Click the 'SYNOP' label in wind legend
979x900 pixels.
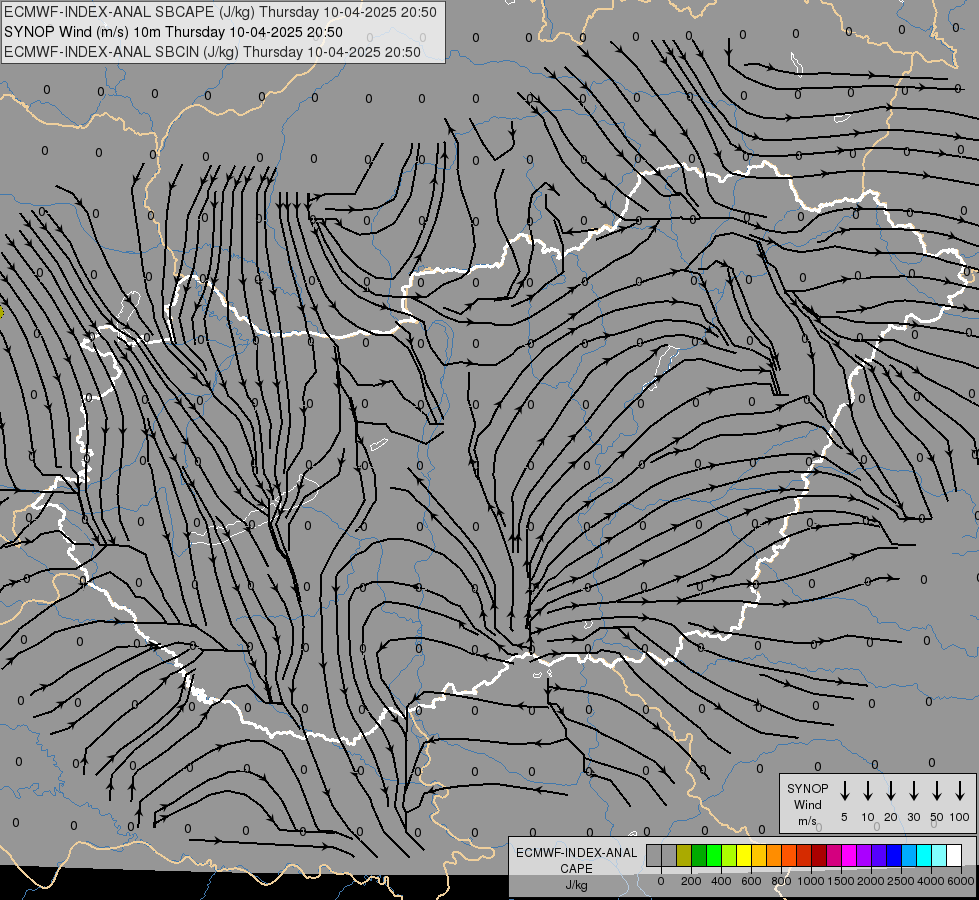pyautogui.click(x=807, y=789)
